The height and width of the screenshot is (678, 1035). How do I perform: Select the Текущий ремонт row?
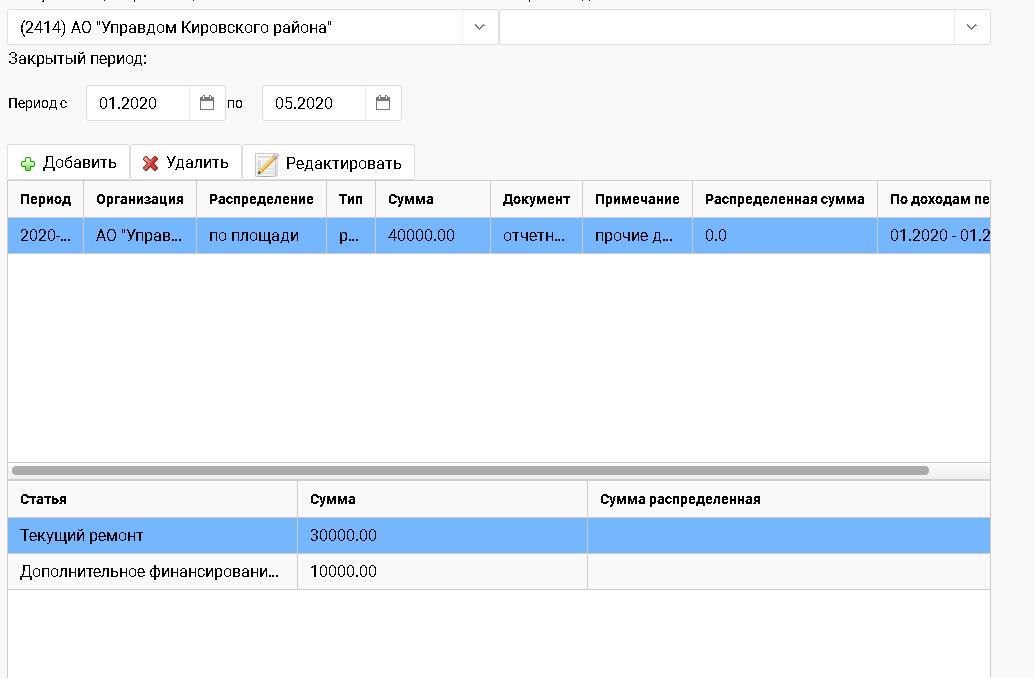pos(150,536)
